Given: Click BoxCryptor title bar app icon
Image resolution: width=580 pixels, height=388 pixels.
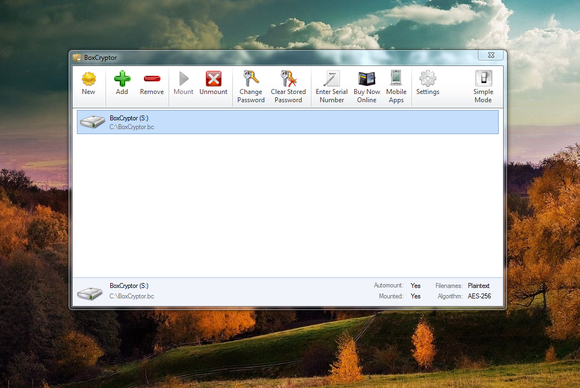Looking at the screenshot, I should coord(77,58).
